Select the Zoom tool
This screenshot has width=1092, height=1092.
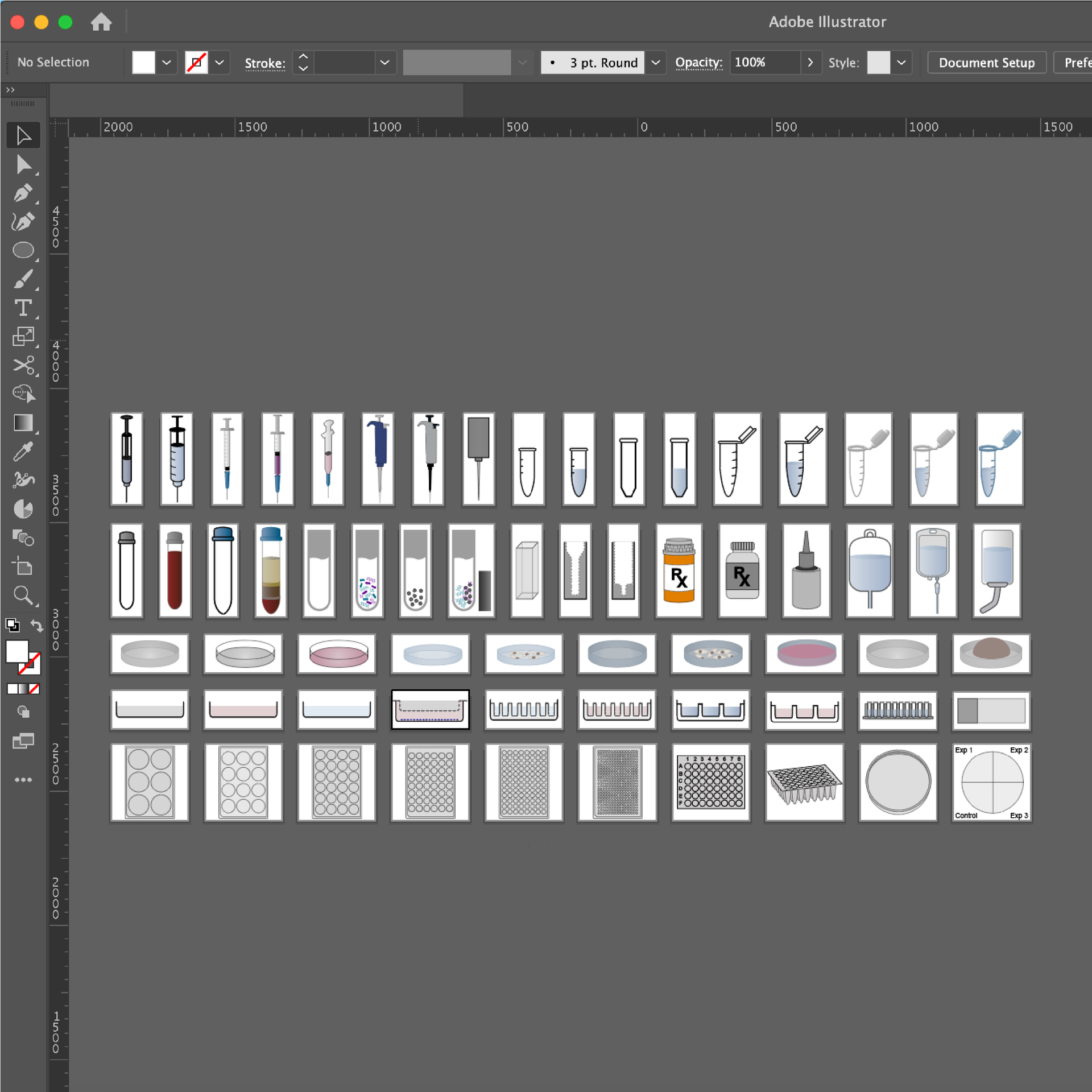point(23,595)
